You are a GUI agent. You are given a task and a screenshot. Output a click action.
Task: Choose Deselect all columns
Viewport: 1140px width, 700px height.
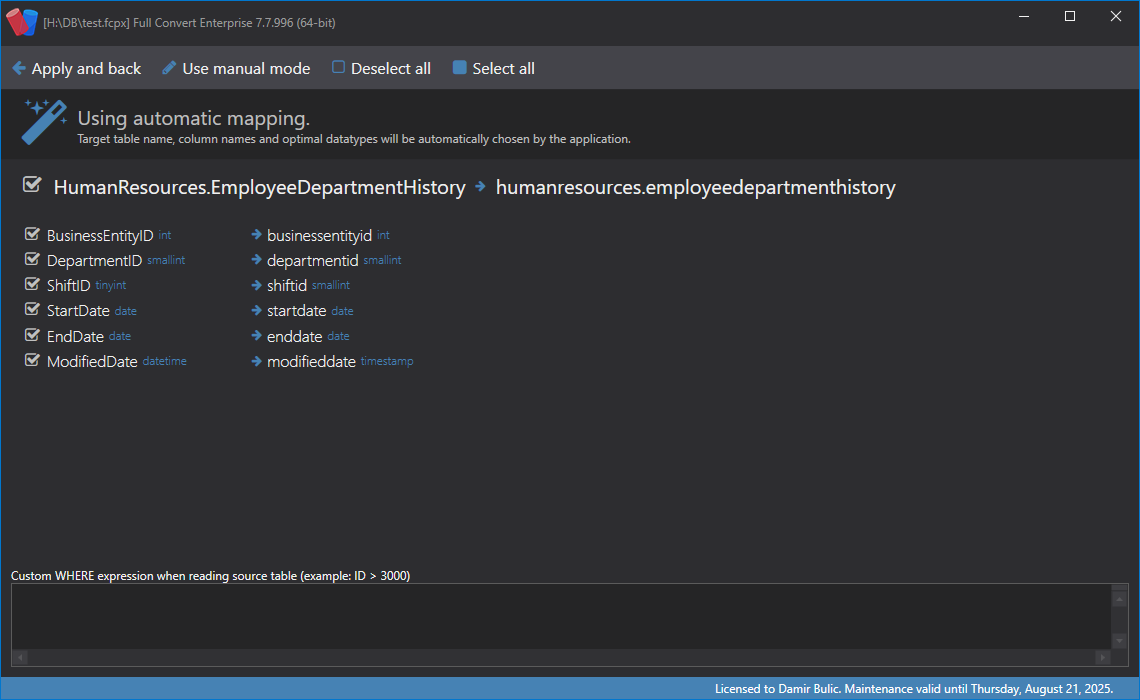391,69
